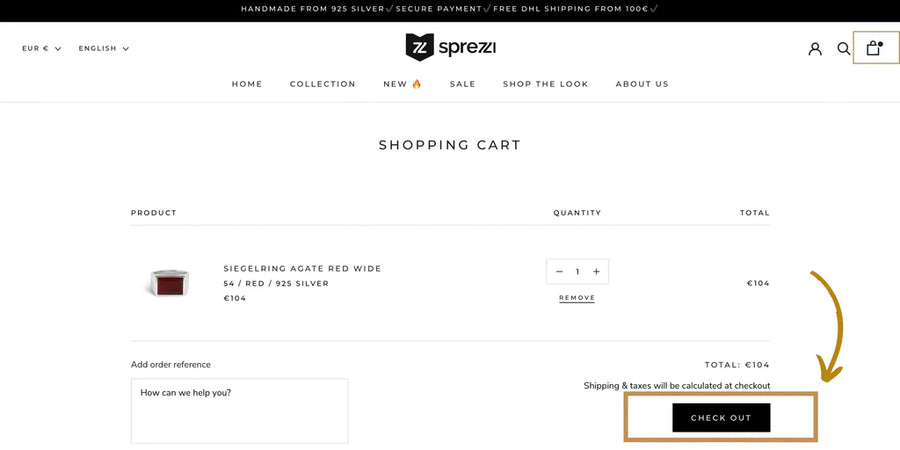Click the search magnifier icon
900x450 pixels.
click(844, 48)
